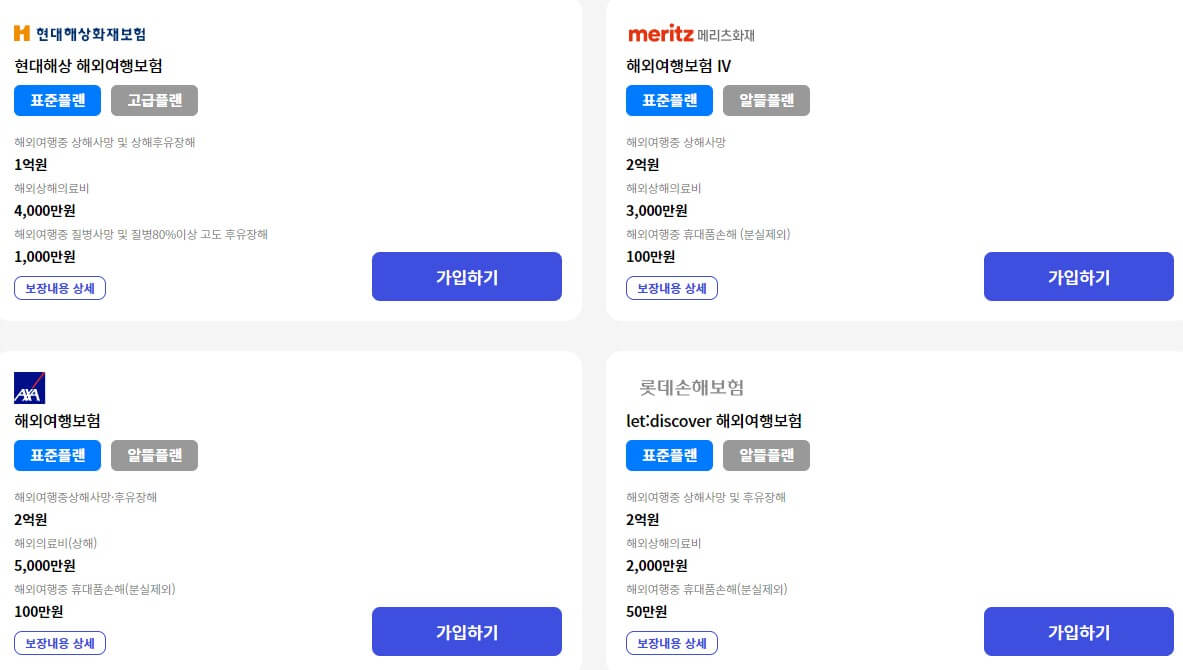Switch to 표준플랜 on 현대해상 card
The width and height of the screenshot is (1183, 670).
(x=57, y=100)
